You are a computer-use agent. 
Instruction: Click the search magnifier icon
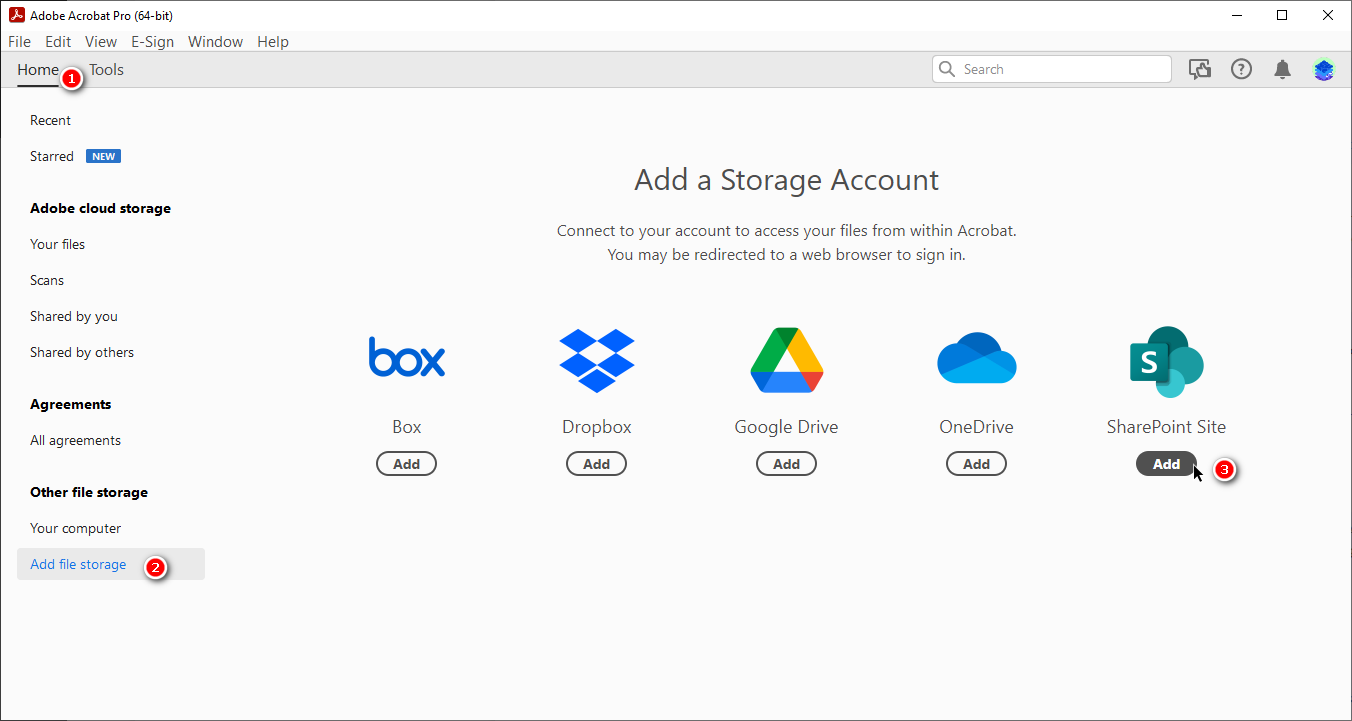click(947, 69)
